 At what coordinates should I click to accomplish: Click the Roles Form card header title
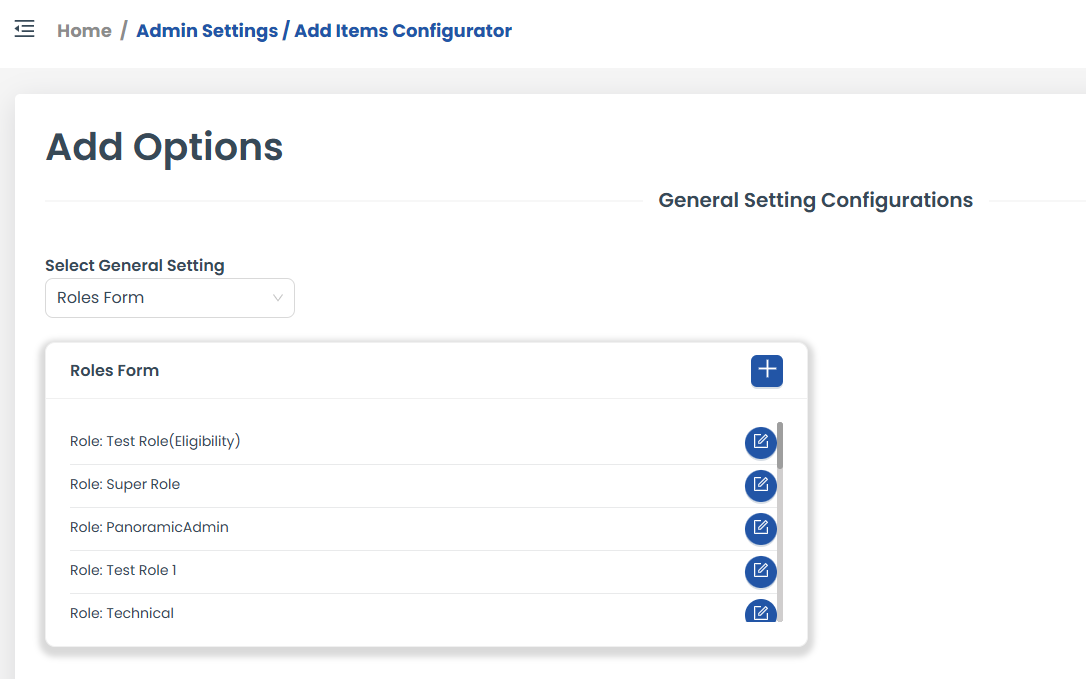(114, 370)
